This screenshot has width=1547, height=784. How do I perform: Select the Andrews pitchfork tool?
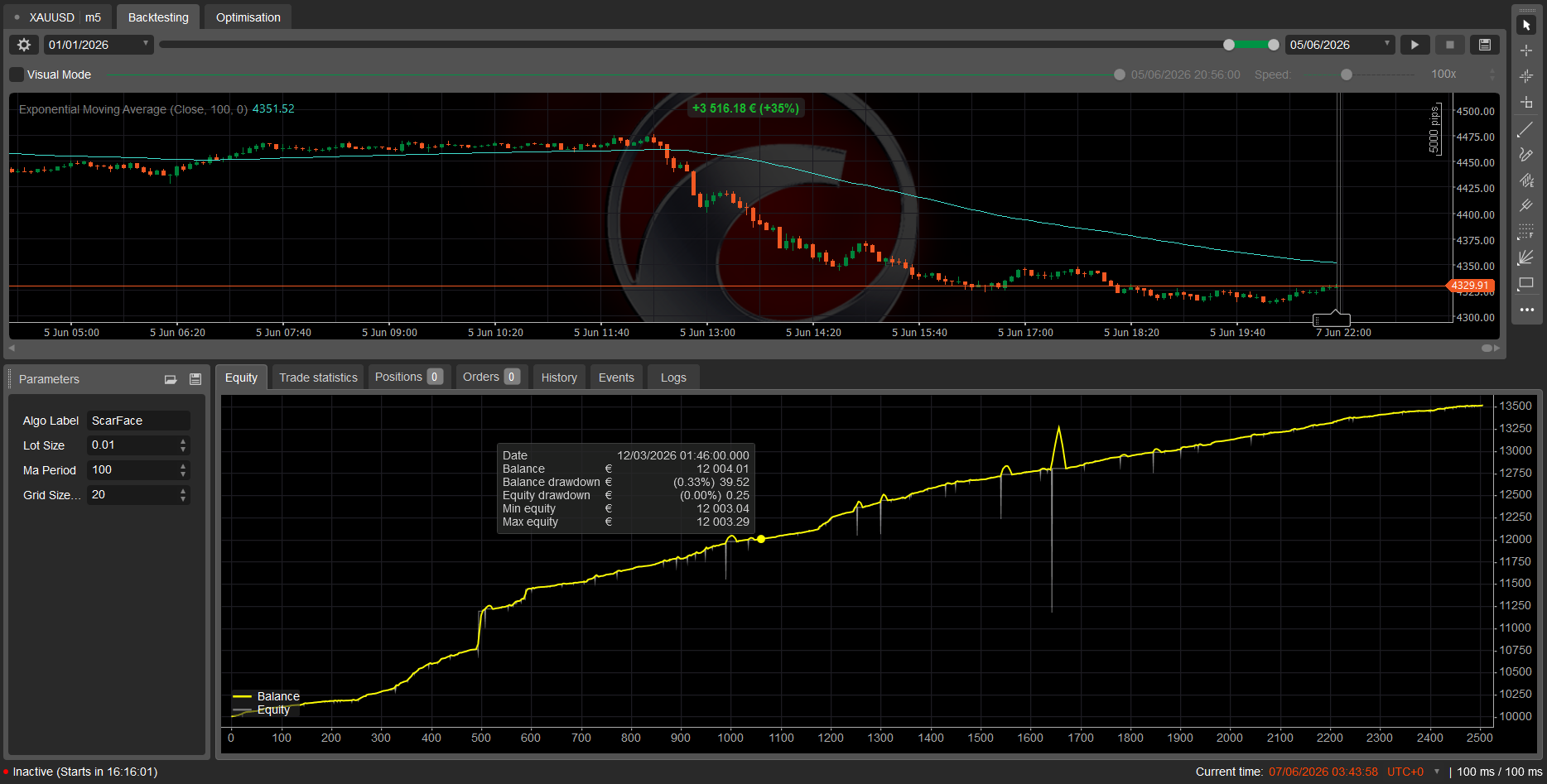pos(1526,206)
